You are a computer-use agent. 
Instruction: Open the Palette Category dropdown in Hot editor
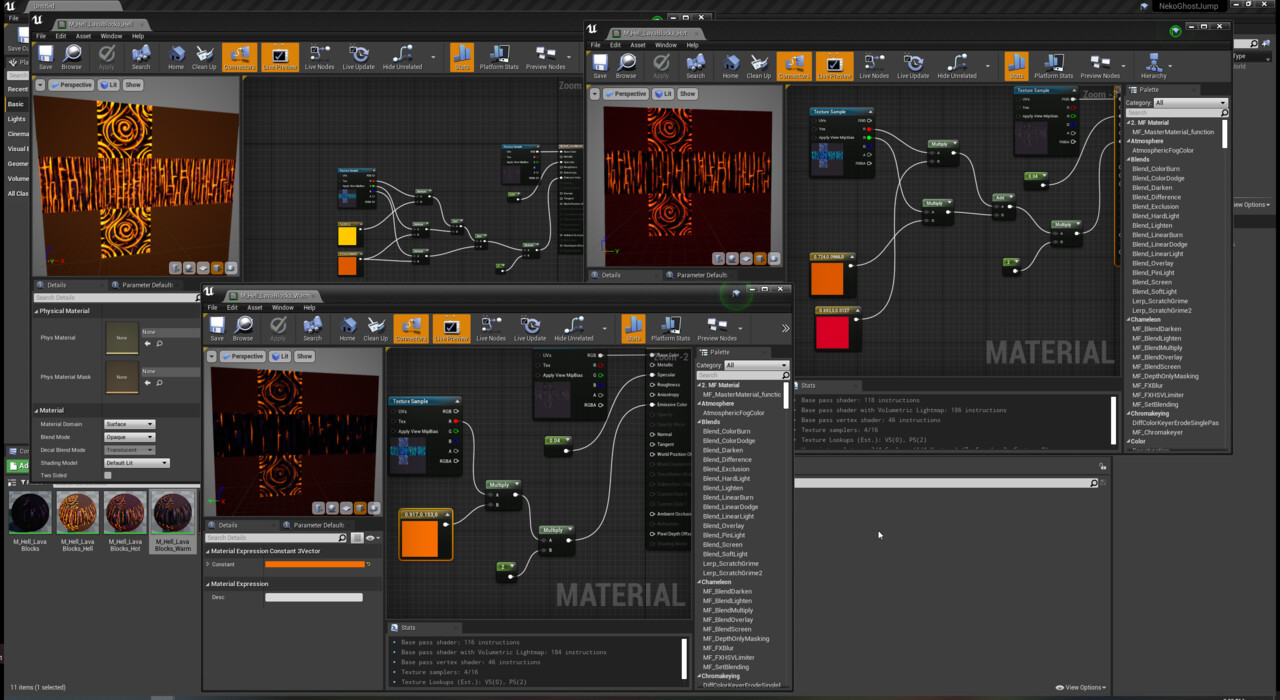[x=1190, y=103]
